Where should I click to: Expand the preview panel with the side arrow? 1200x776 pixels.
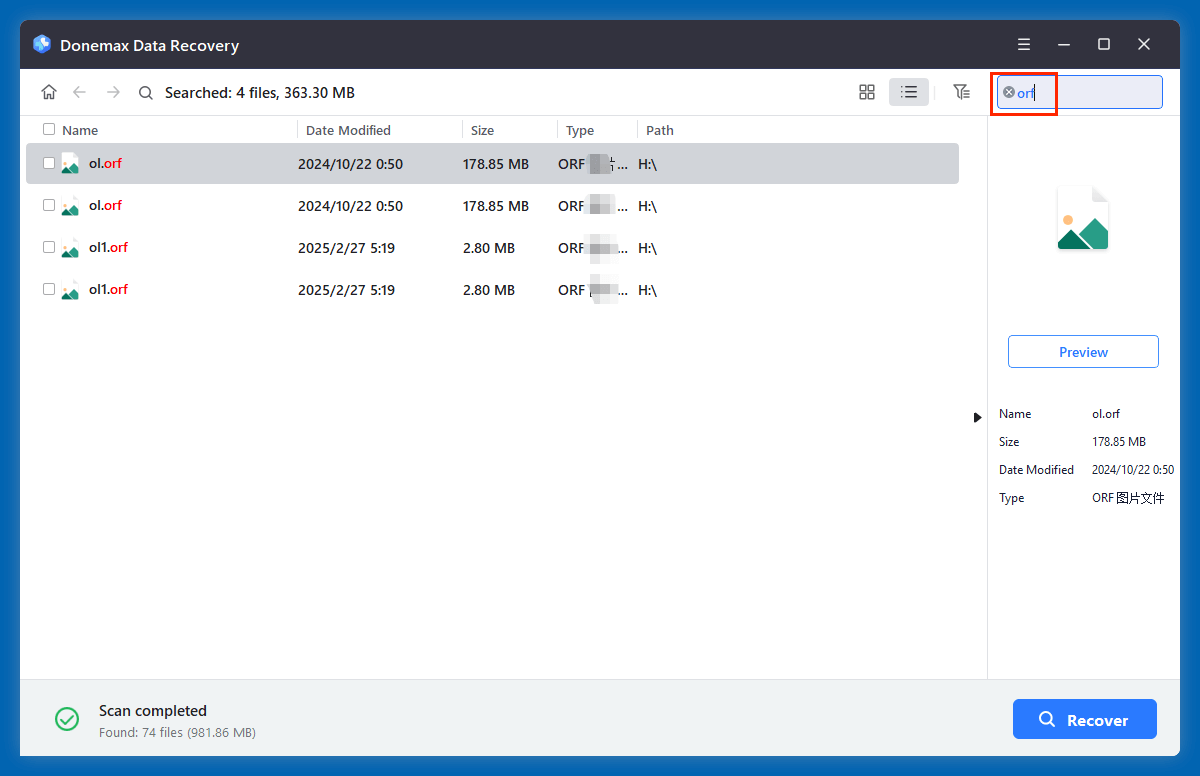(977, 417)
